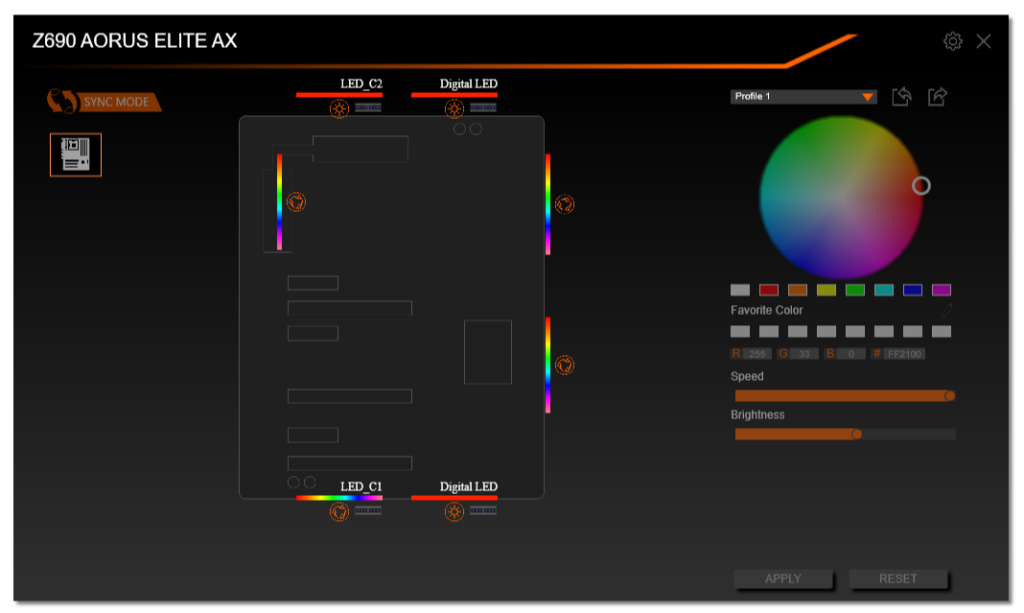Click the G value field
The image size is (1024, 613).
[804, 354]
